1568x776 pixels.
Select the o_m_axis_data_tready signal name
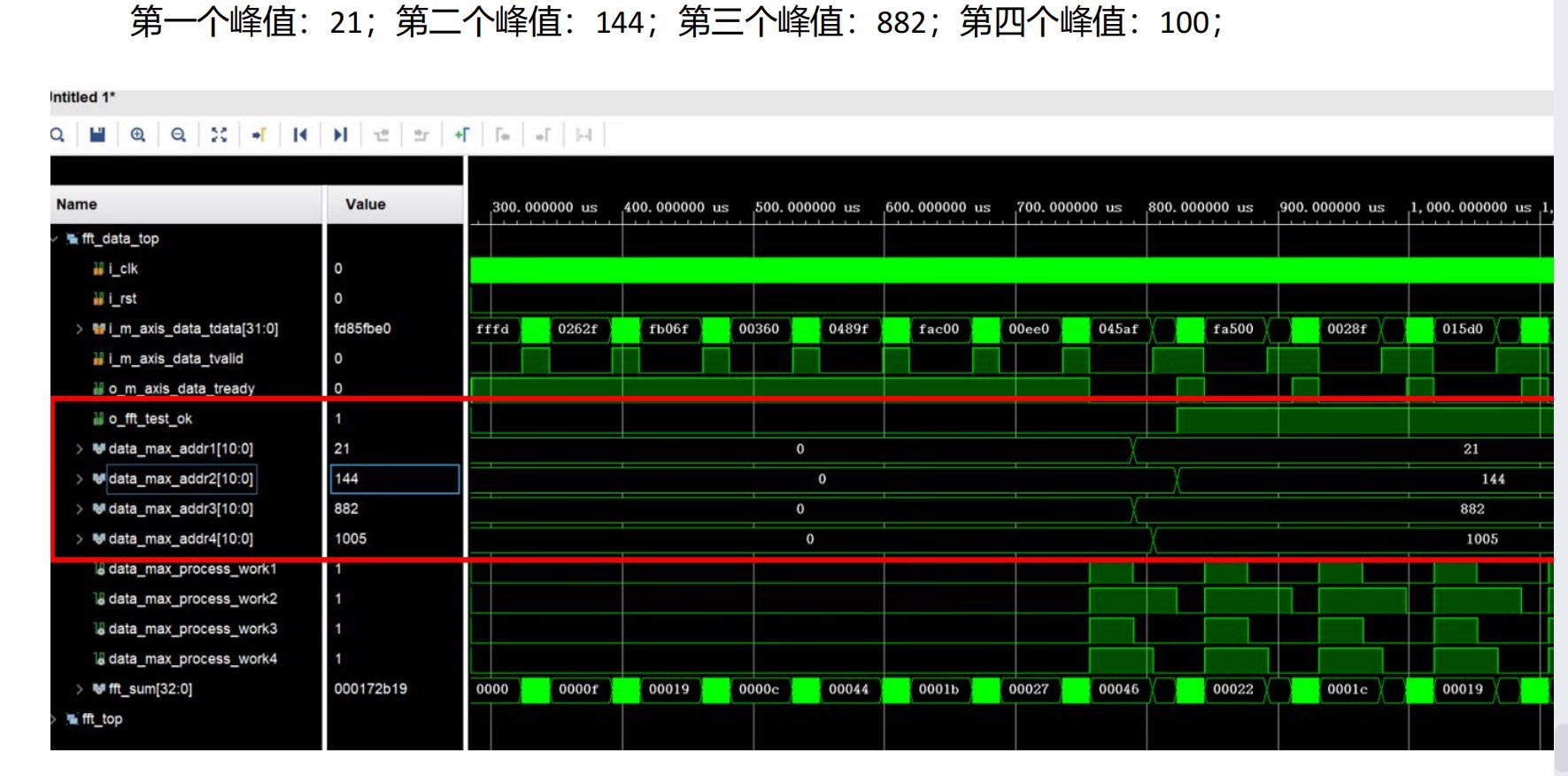182,389
